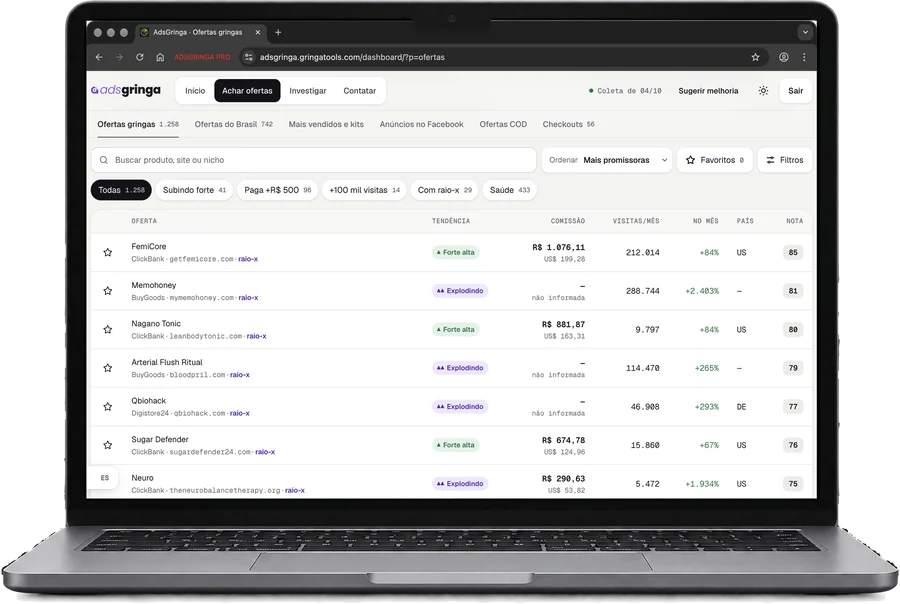
Task: Close the AdsGringa browser tab
Action: [x=258, y=32]
